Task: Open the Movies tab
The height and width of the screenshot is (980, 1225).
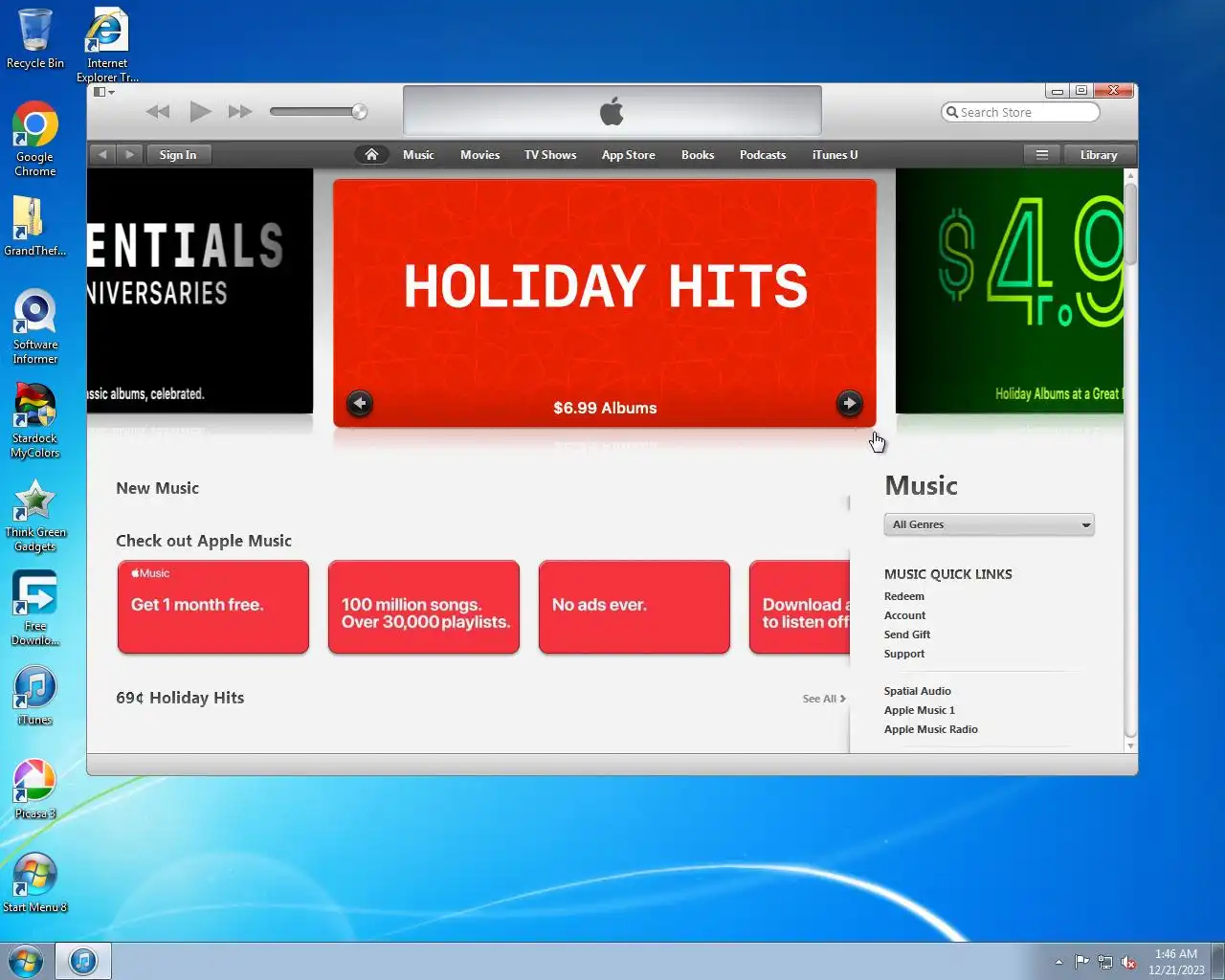Action: click(x=479, y=154)
